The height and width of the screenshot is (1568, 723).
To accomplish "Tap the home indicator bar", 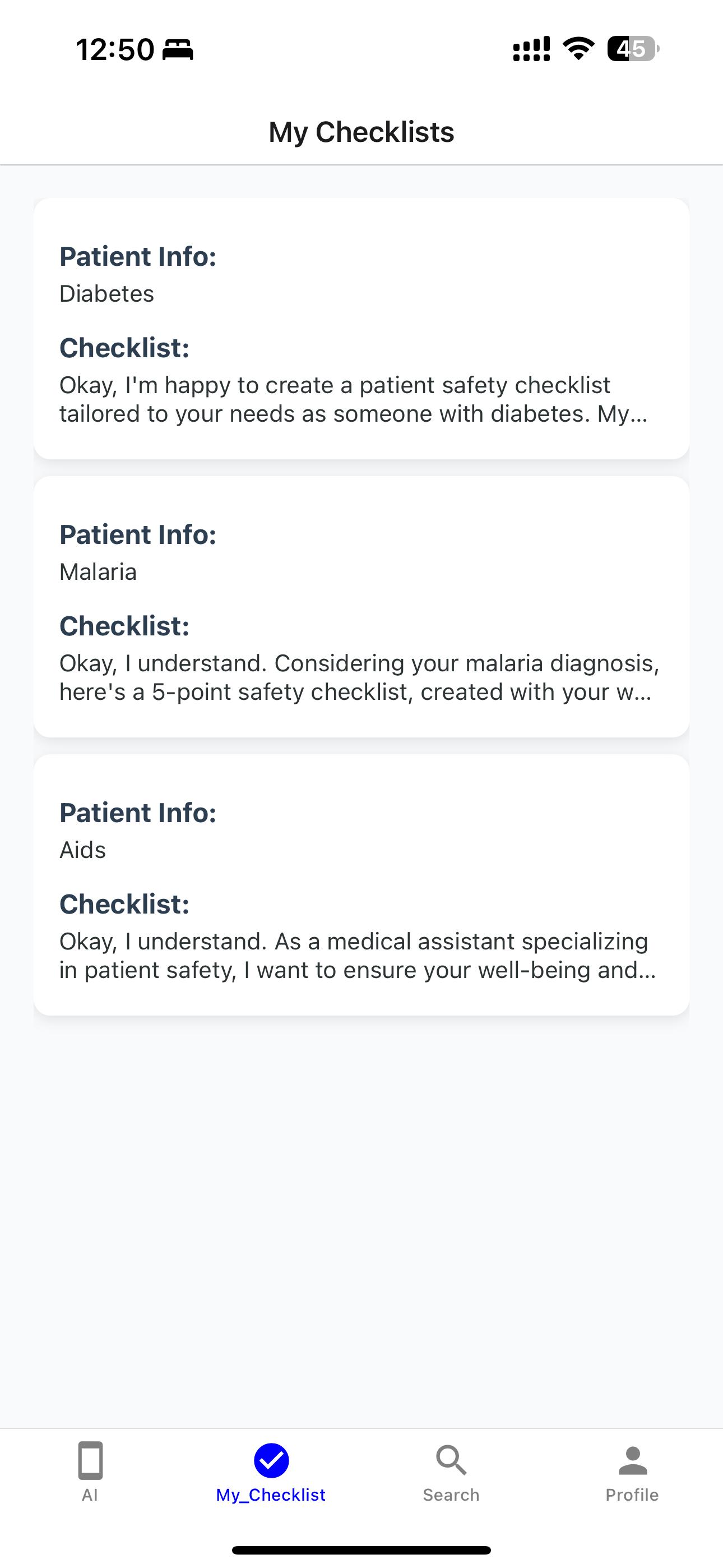I will [x=361, y=1549].
